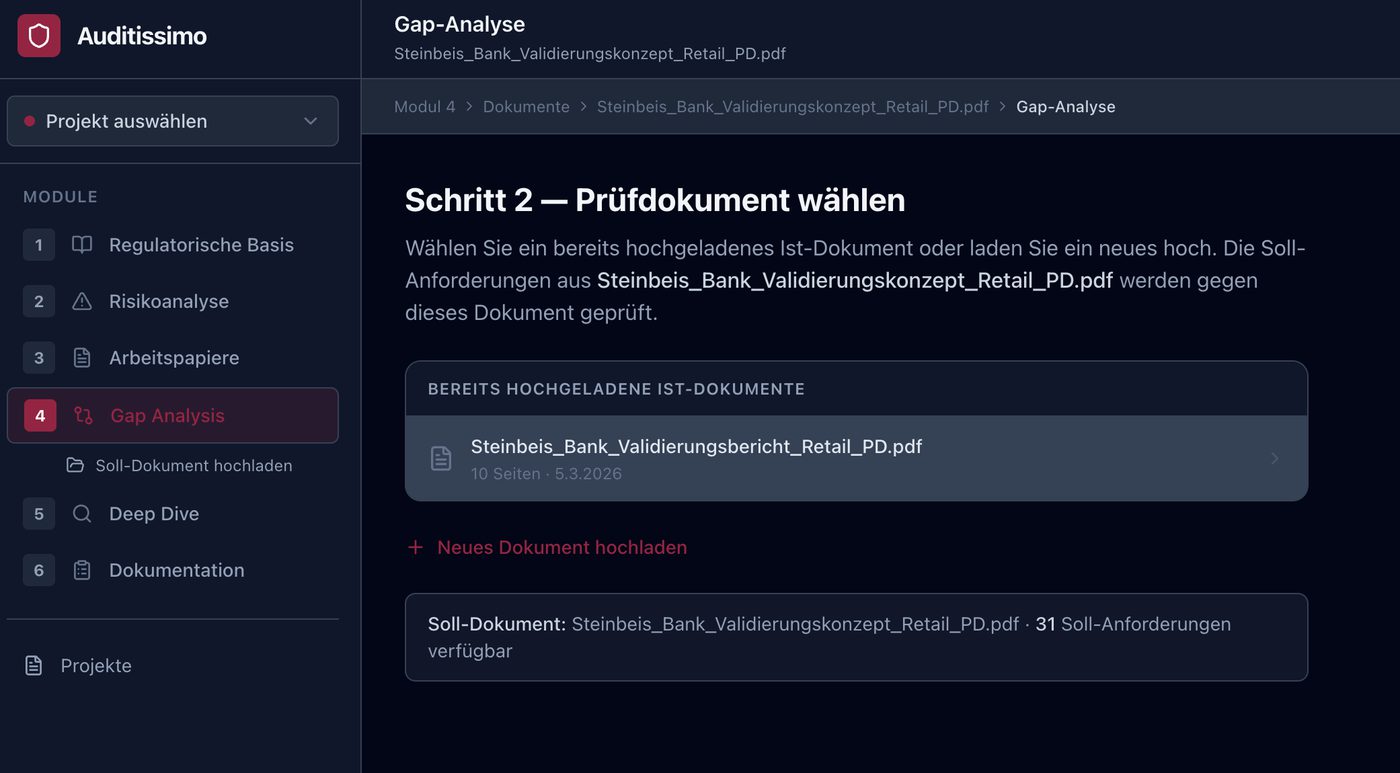This screenshot has width=1400, height=773.
Task: Open the Deep Dive module
Action: click(x=152, y=513)
